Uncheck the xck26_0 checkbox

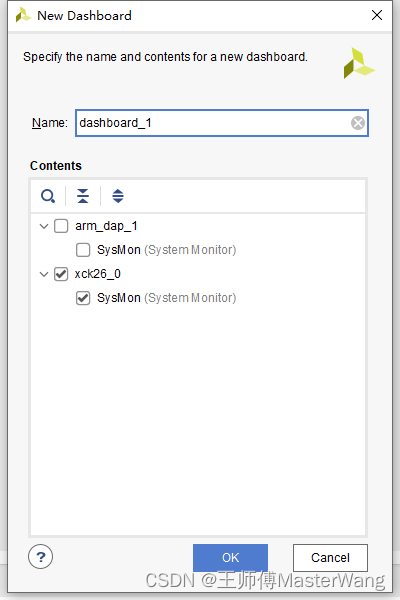[x=61, y=274]
